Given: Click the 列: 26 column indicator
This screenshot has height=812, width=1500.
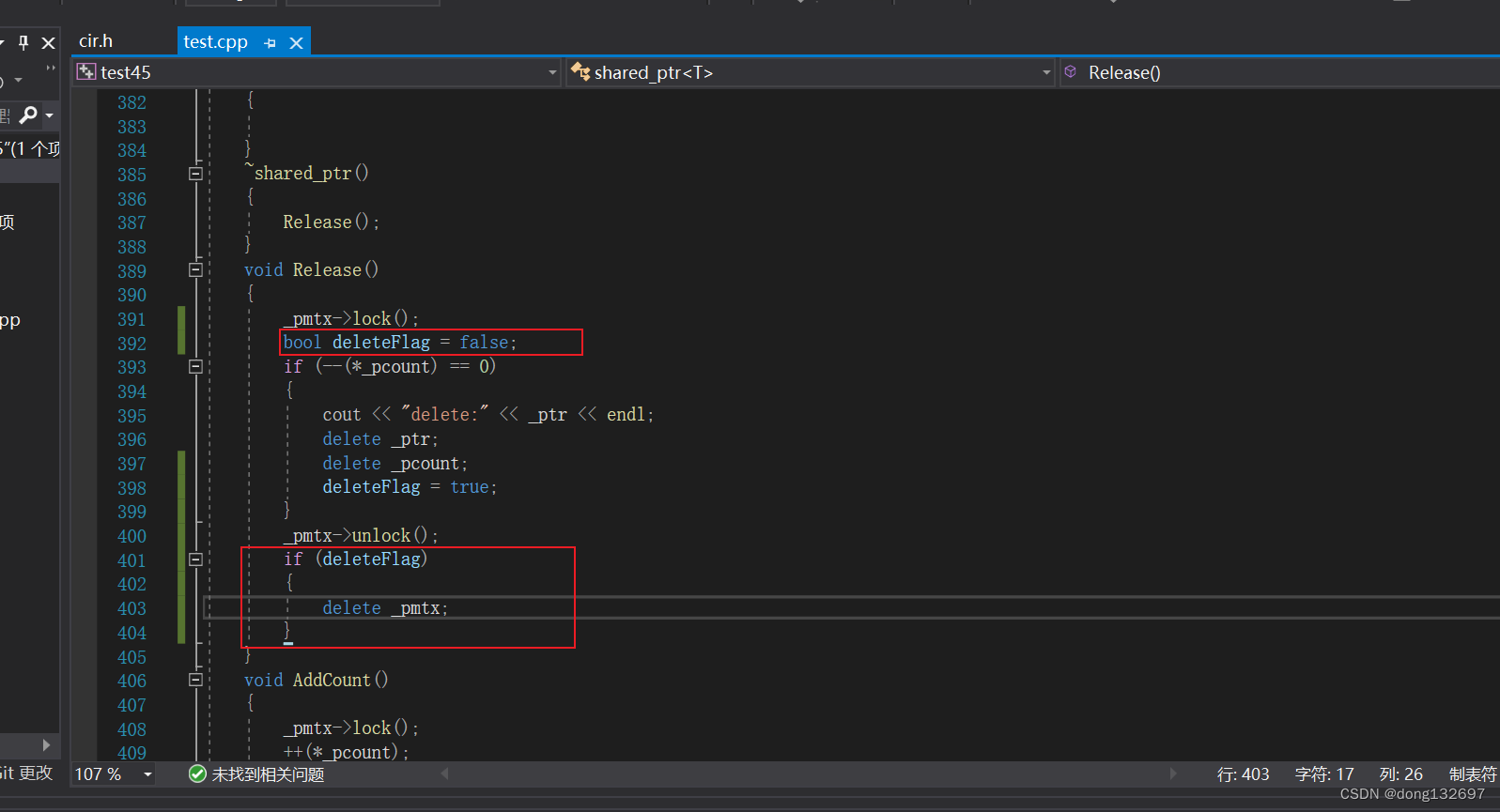Looking at the screenshot, I should tap(1401, 774).
